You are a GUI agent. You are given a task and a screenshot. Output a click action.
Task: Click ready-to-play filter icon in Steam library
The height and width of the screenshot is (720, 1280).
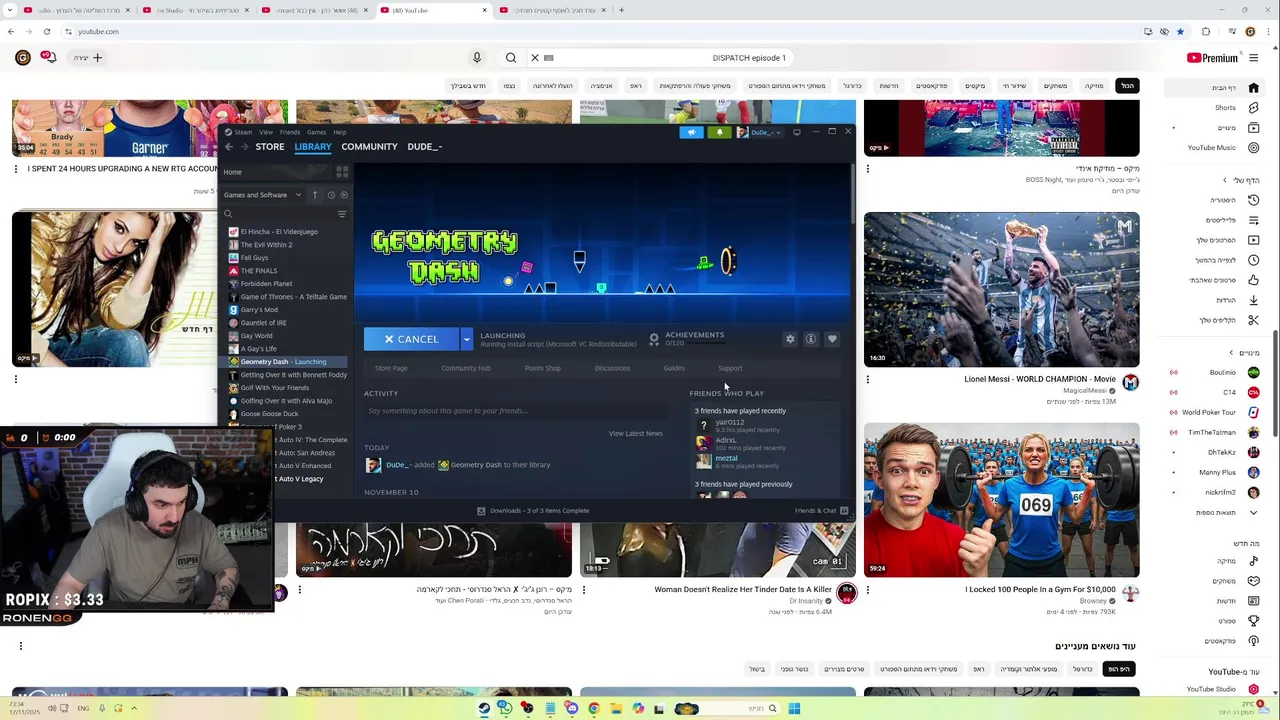344,195
